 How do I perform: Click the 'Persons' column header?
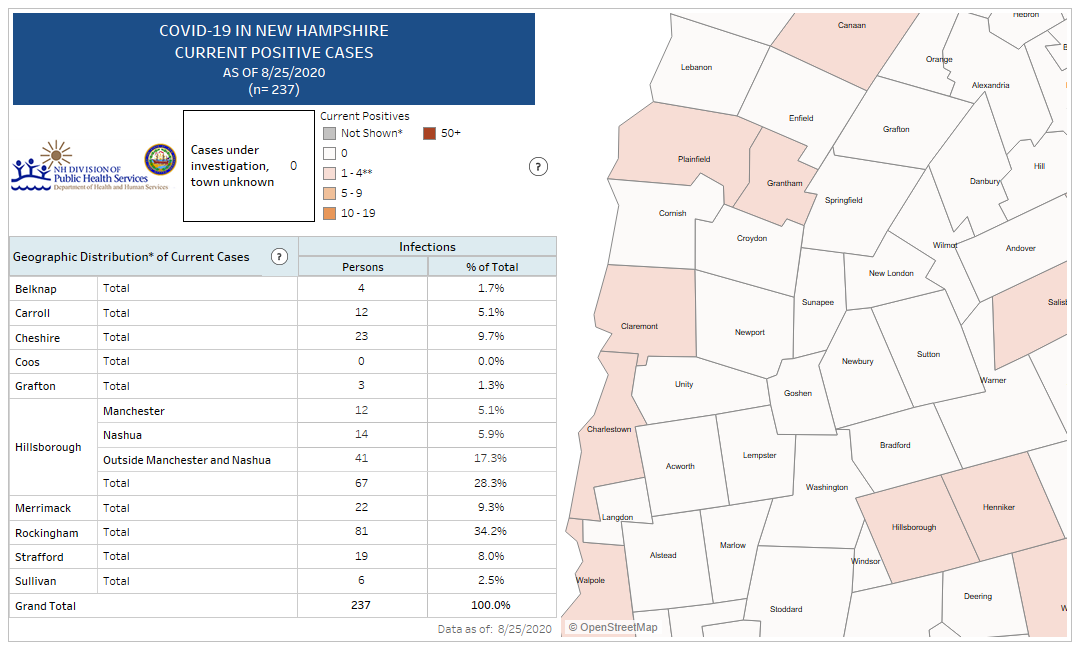362,267
